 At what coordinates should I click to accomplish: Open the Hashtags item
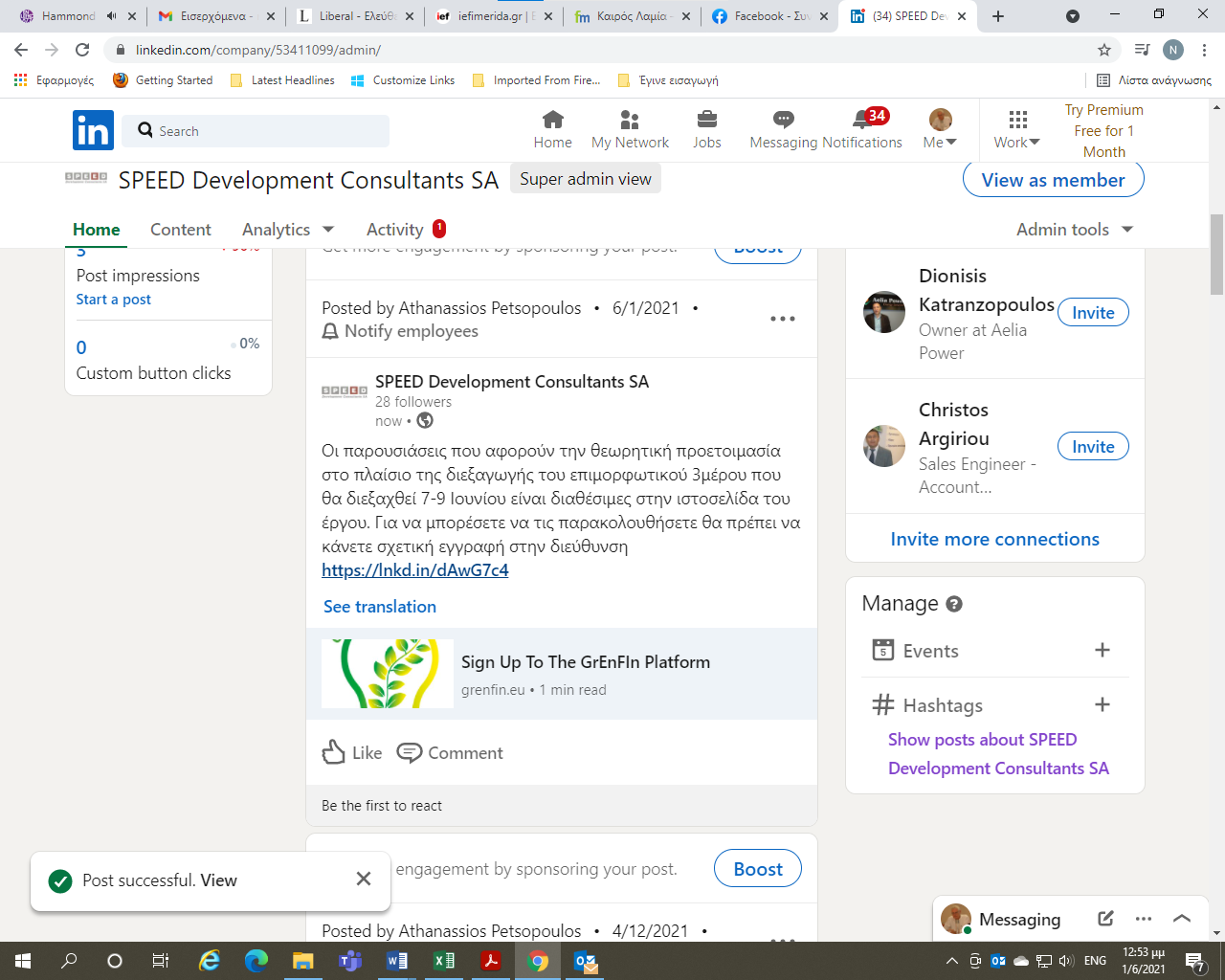pyautogui.click(x=927, y=705)
